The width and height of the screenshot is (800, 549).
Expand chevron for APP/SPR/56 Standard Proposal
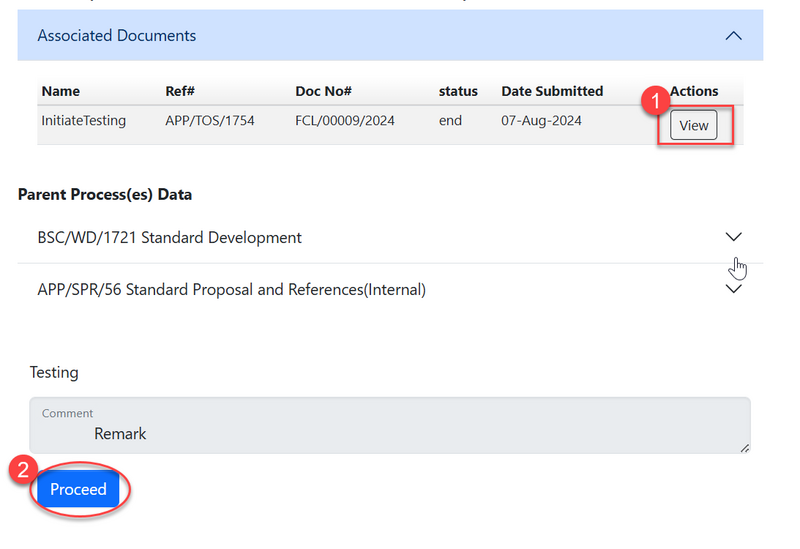(733, 289)
